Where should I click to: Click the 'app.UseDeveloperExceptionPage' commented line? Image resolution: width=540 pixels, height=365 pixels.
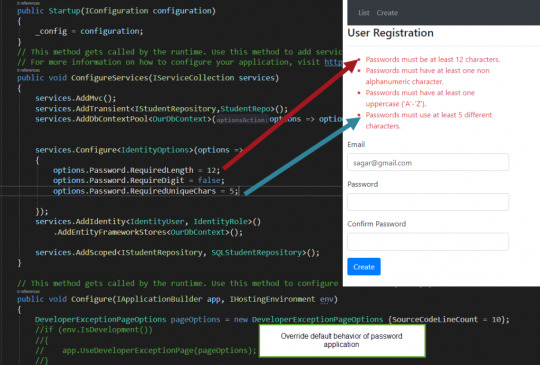pos(146,351)
